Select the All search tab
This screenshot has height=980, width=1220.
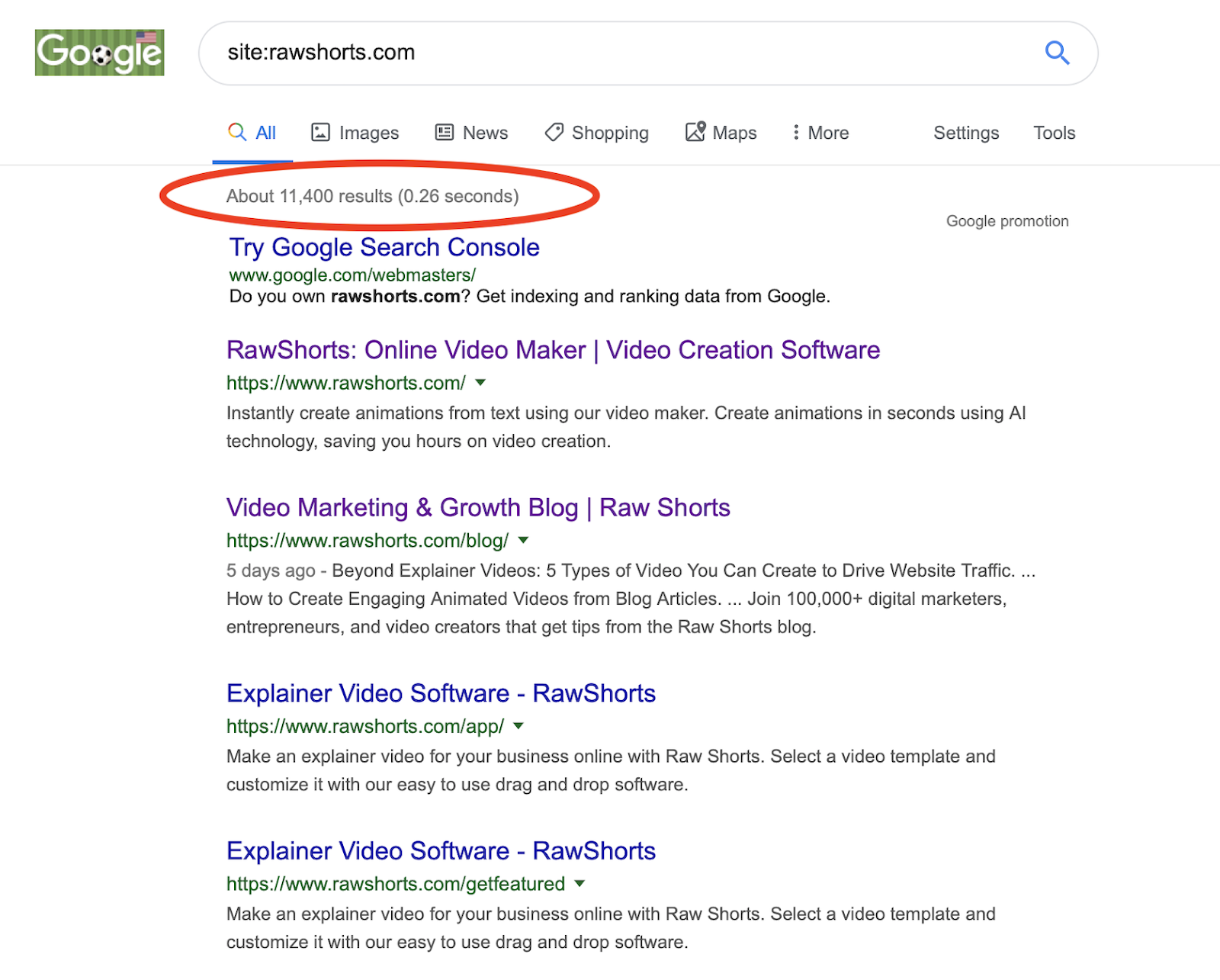252,133
